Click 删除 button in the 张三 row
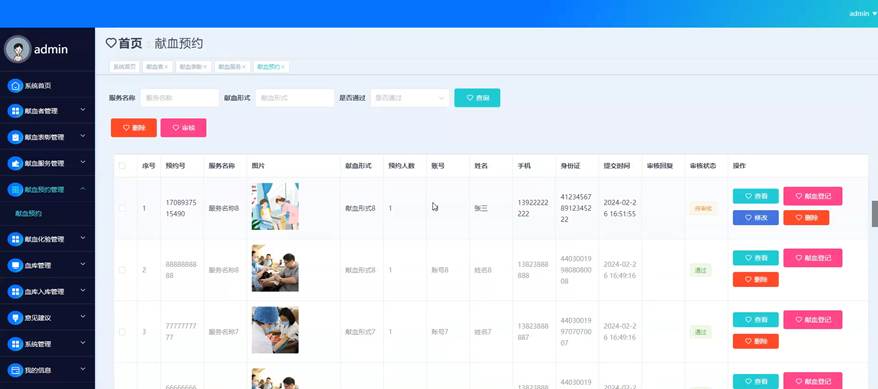Viewport: 878px width, 389px height. (806, 218)
